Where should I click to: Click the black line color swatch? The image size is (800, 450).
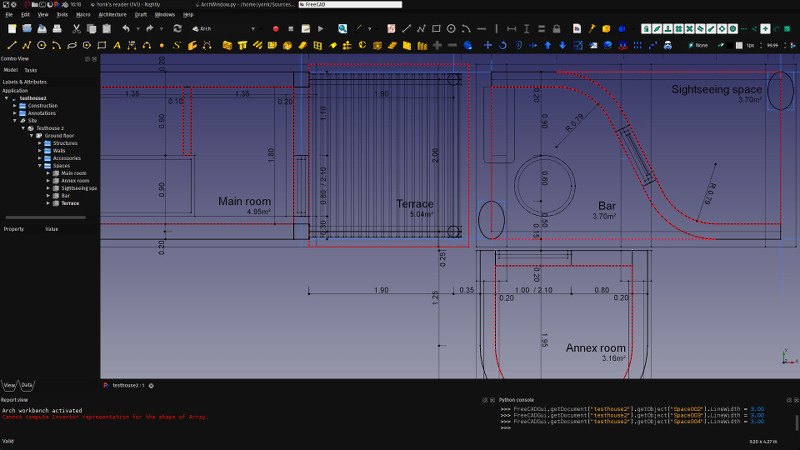(730, 45)
